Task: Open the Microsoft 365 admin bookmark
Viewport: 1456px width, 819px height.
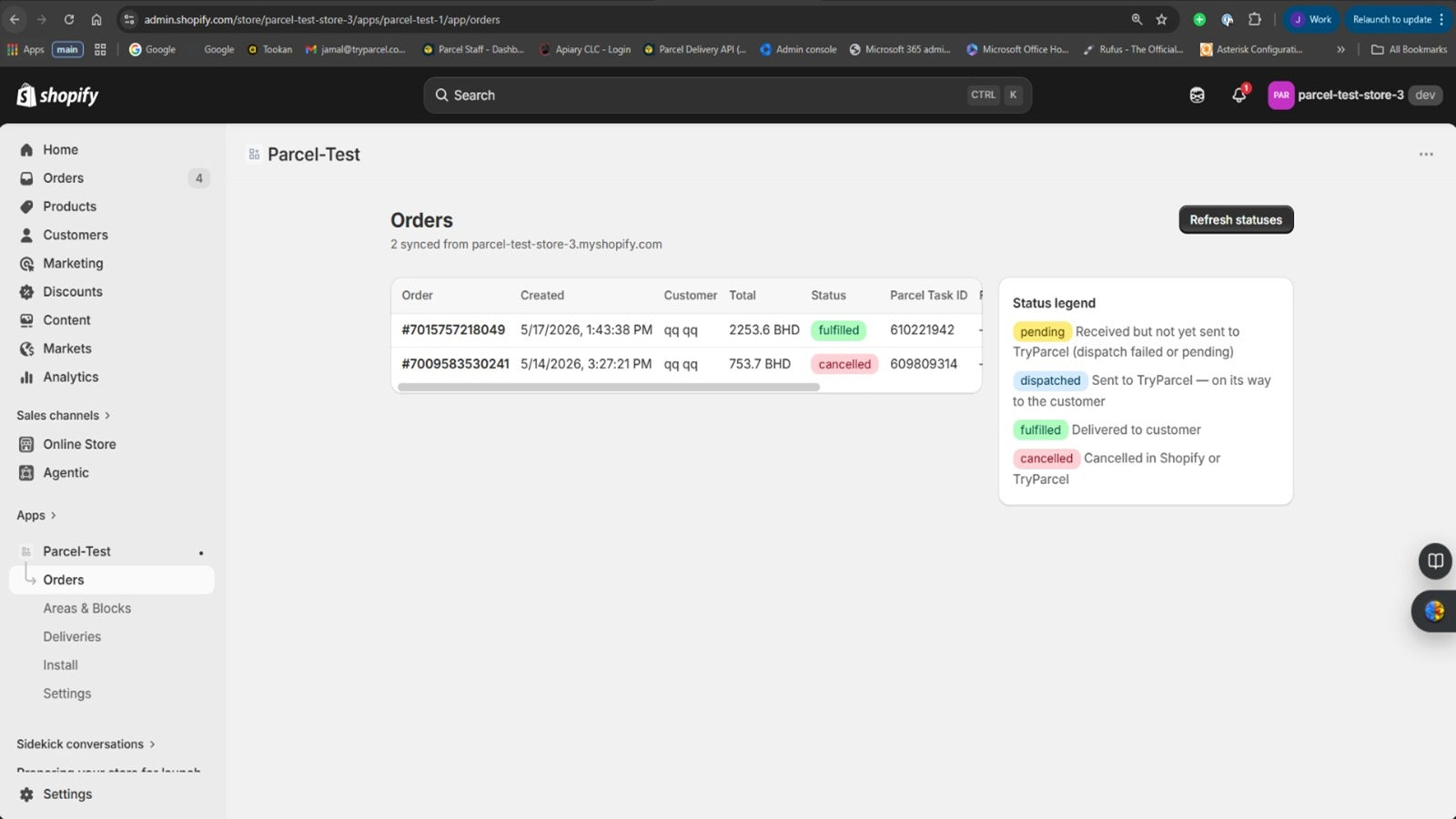Action: click(x=900, y=49)
